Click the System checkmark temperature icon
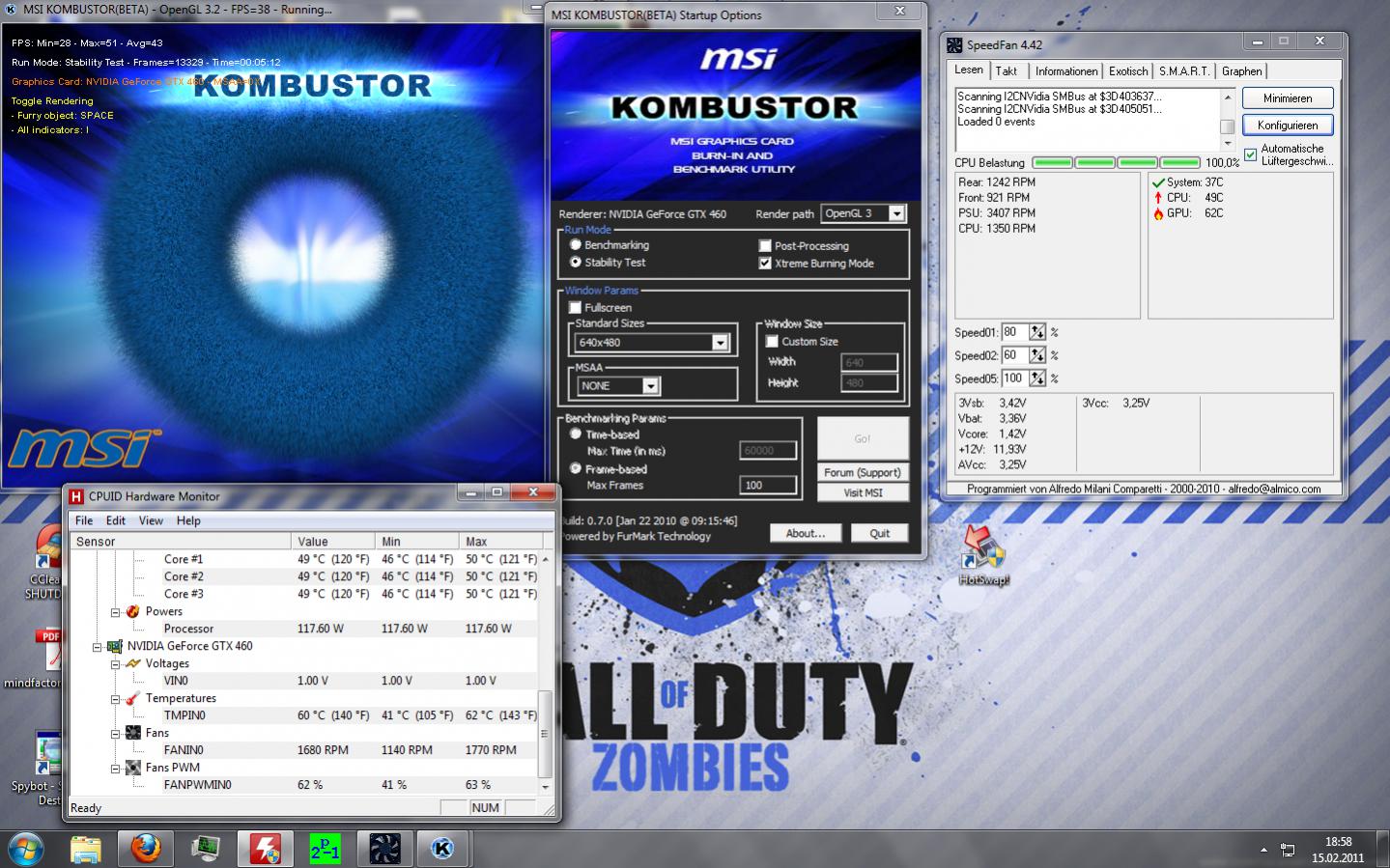This screenshot has height=868, width=1390. coord(1158,182)
